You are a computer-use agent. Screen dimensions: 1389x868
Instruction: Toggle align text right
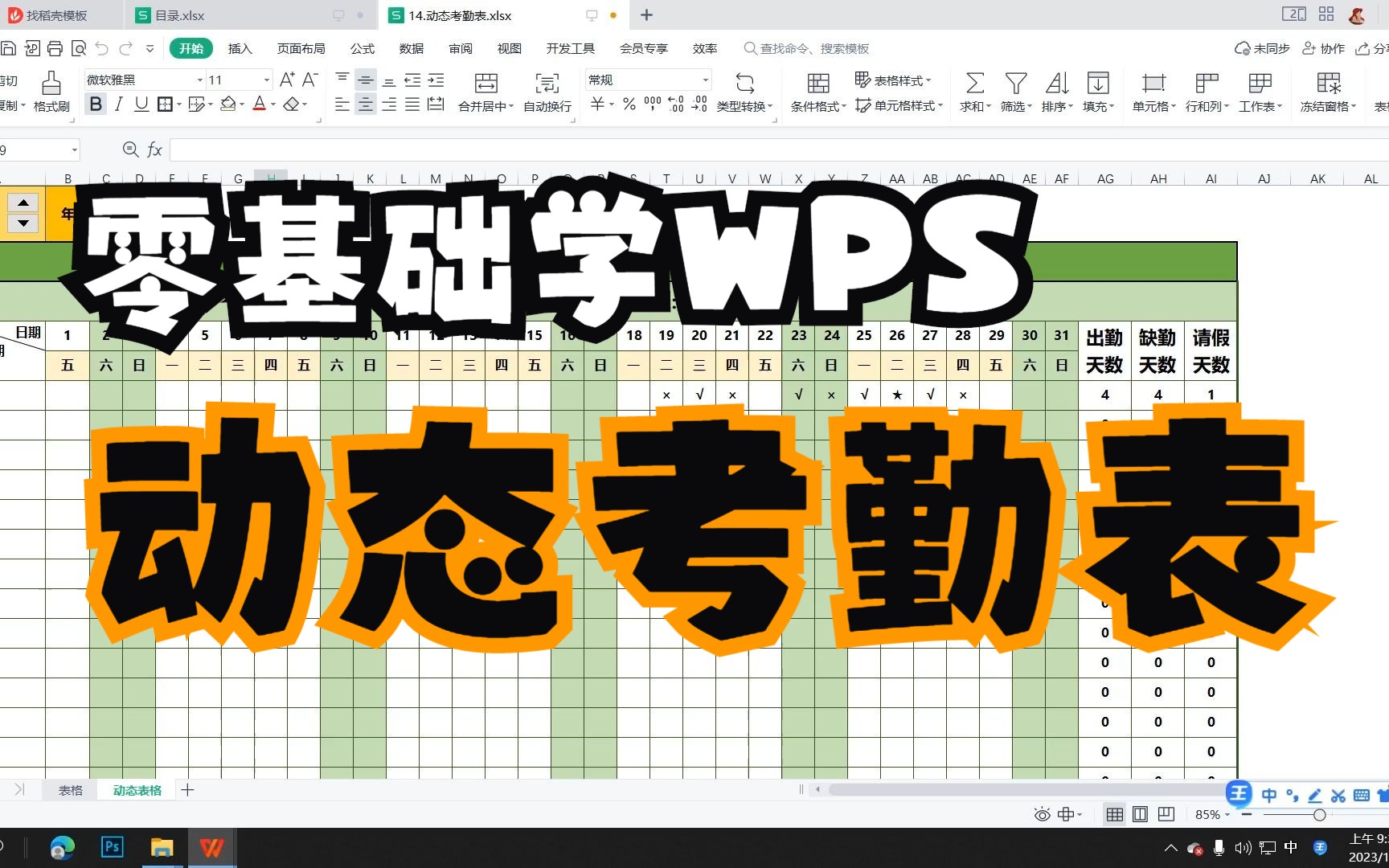coord(389,104)
